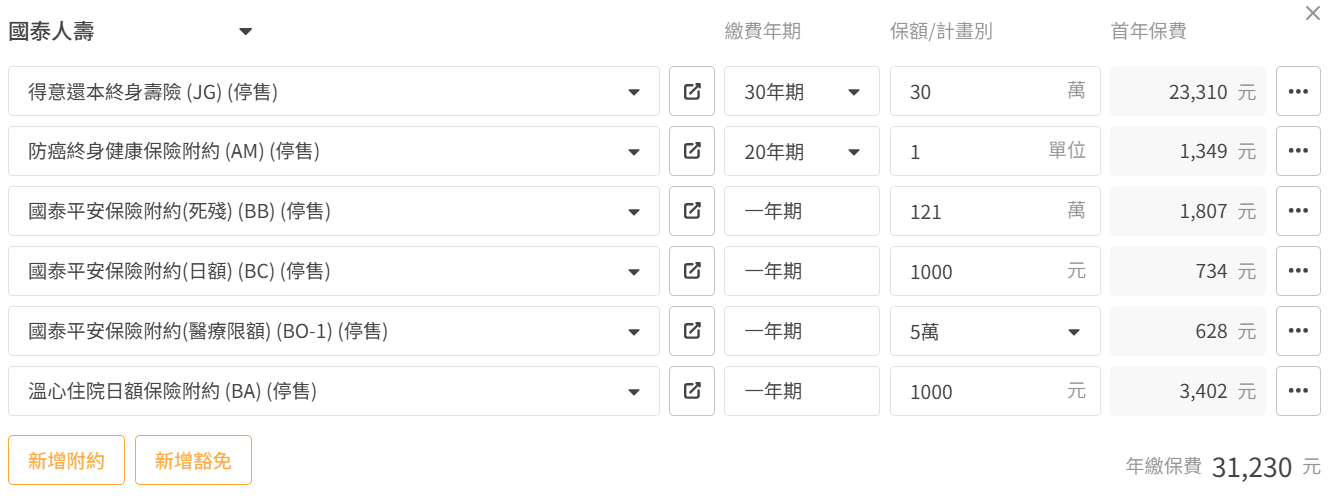Screen dimensions: 1331x502
Task: Click the 新增附約 button
Action: point(66,461)
